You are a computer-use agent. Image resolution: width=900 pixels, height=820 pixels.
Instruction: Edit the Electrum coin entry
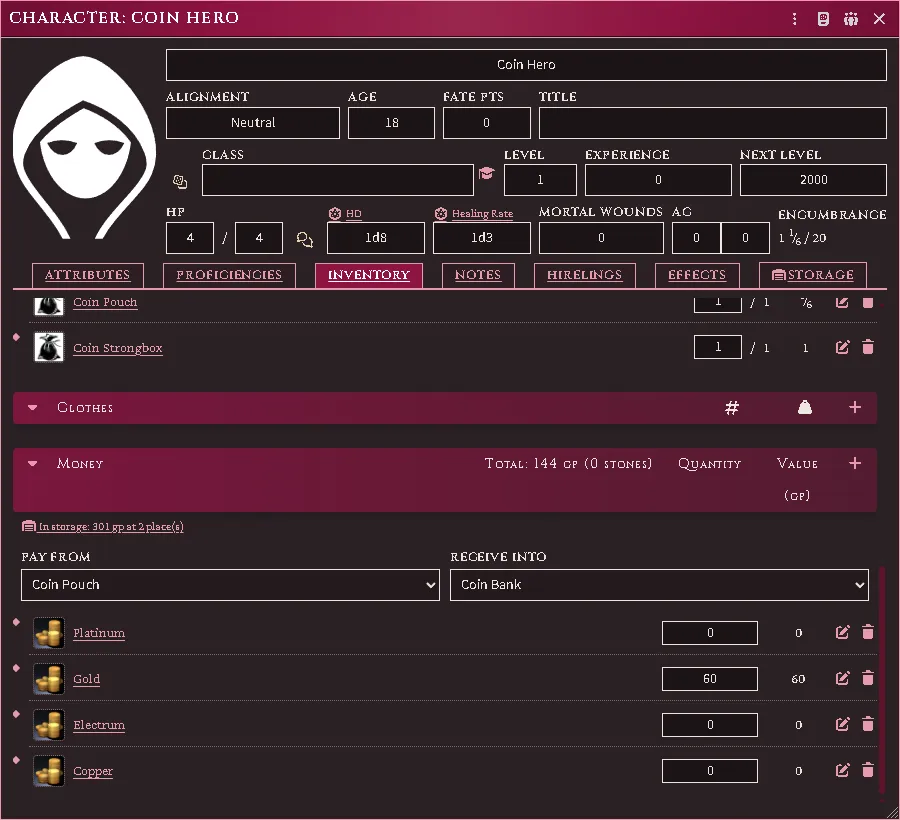(842, 724)
